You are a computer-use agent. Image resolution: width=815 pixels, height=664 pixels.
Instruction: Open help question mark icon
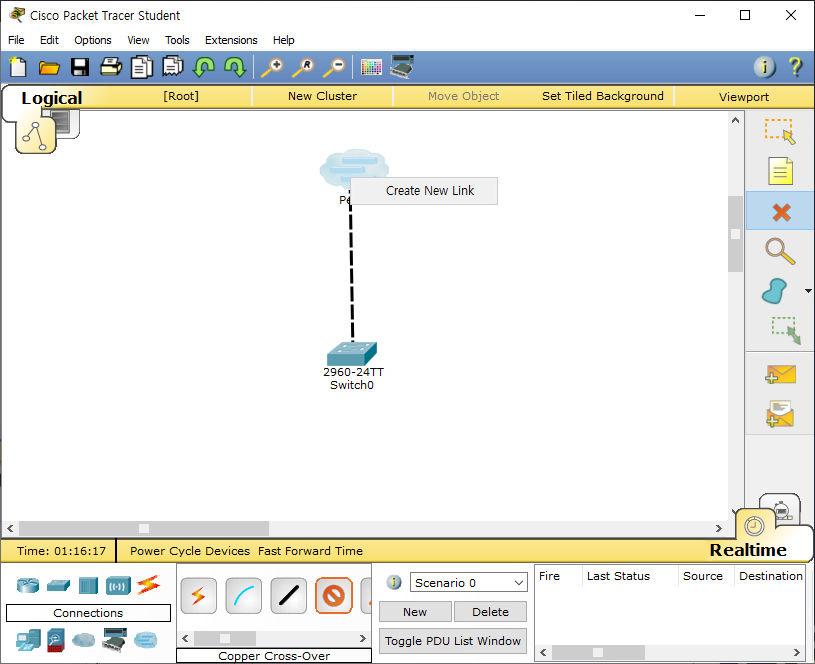[795, 67]
